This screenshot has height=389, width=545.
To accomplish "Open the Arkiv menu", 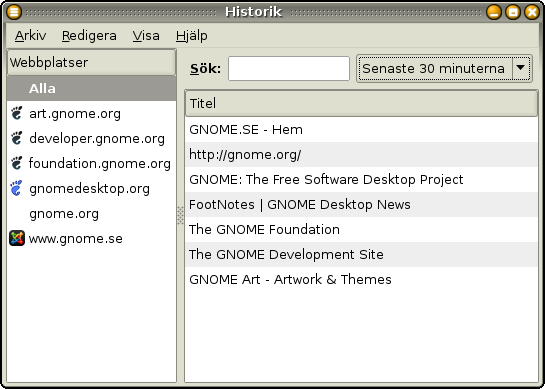I will pos(30,36).
